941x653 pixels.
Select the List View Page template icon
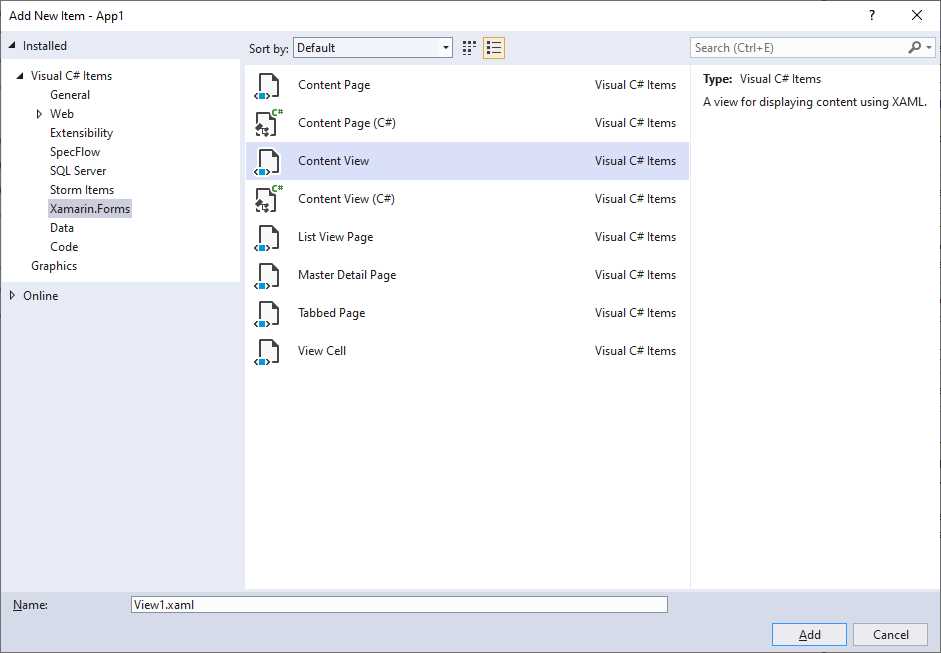click(x=267, y=237)
